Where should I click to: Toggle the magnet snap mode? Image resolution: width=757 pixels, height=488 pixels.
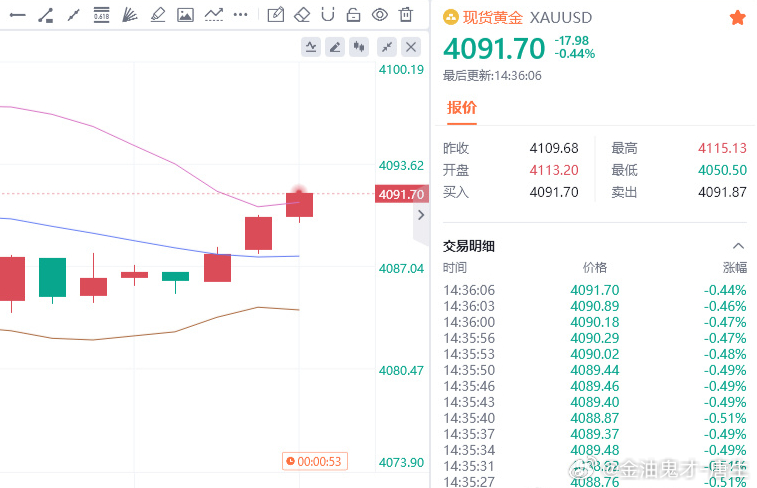click(328, 15)
